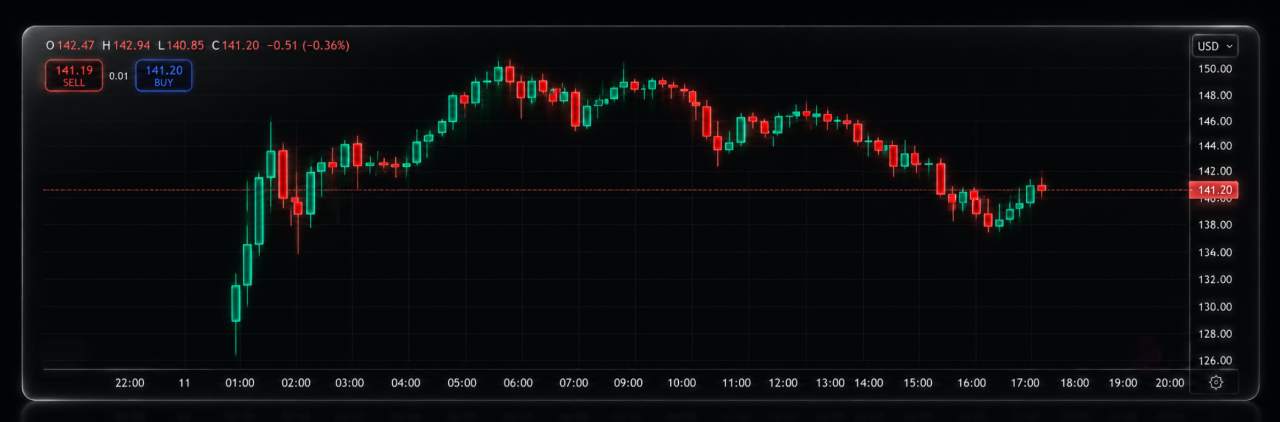This screenshot has width=1280, height=422.
Task: Select the open price O 142.47
Action: pos(71,45)
